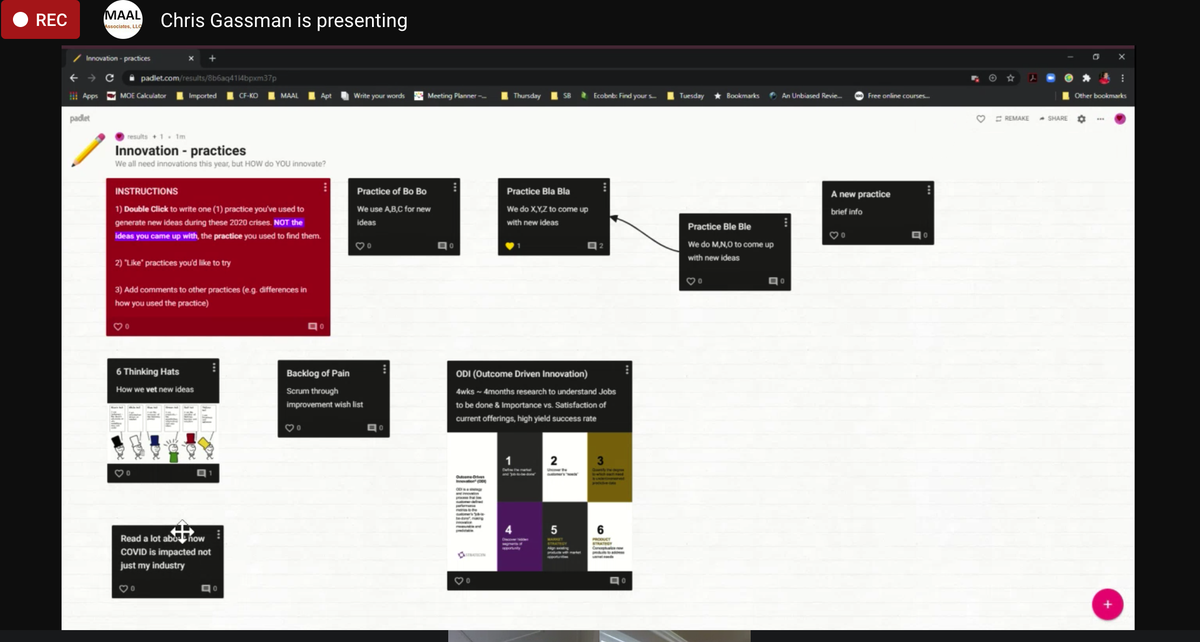Click the padlet.com address bar
Image resolution: width=1200 pixels, height=642 pixels.
(540, 77)
